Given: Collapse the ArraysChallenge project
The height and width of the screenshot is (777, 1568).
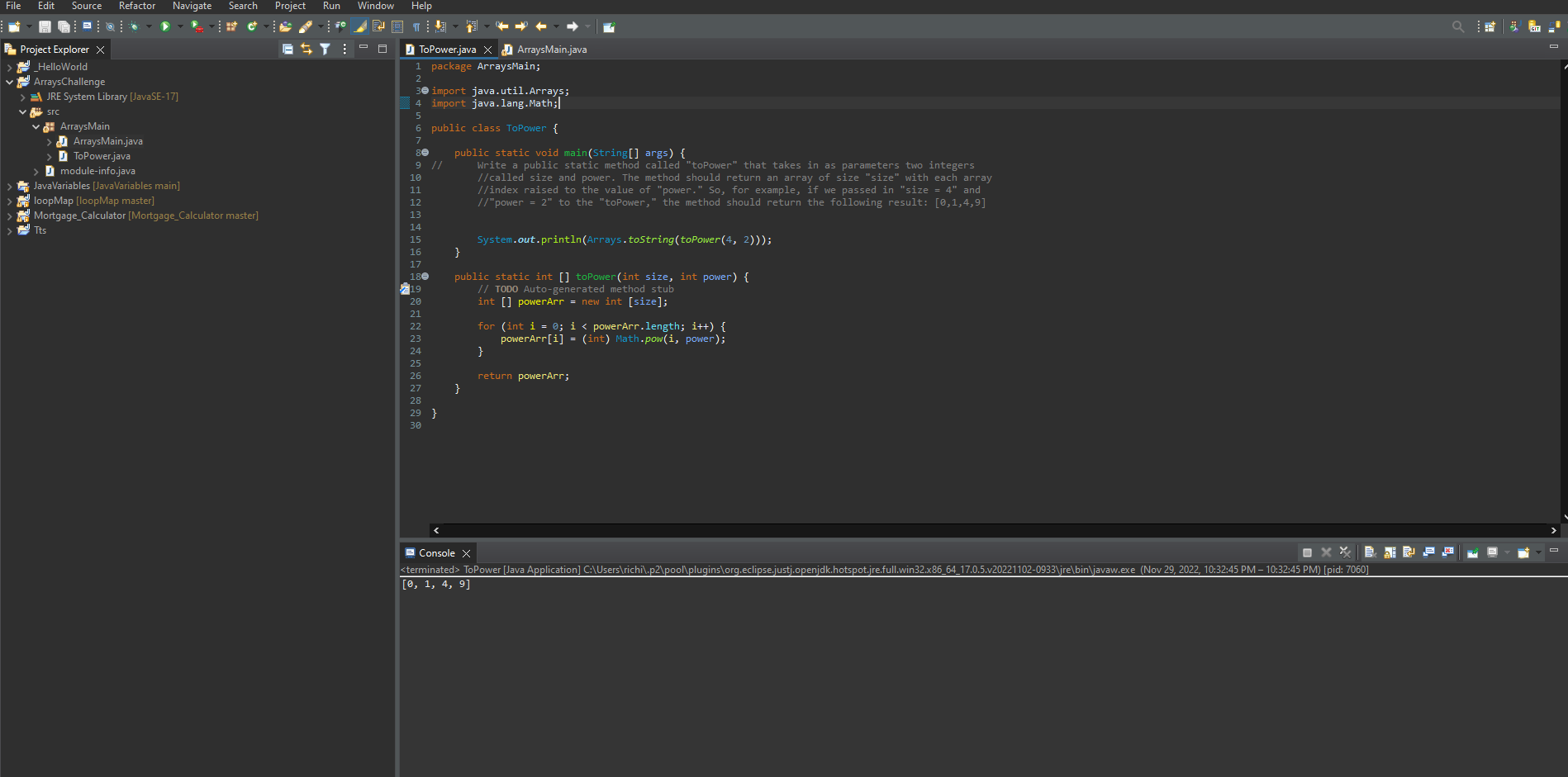Looking at the screenshot, I should pyautogui.click(x=10, y=82).
